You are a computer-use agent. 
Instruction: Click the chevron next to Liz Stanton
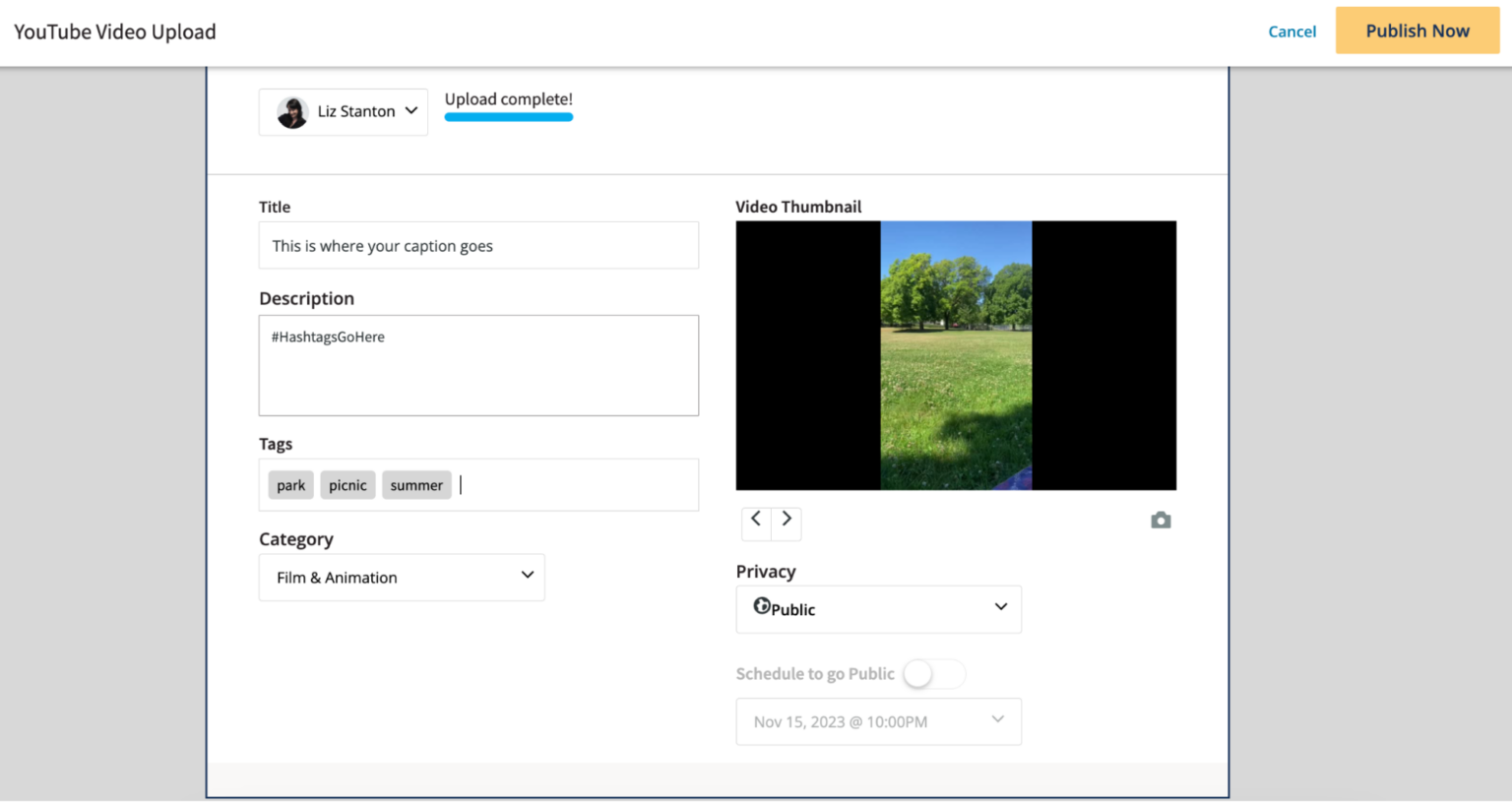411,111
